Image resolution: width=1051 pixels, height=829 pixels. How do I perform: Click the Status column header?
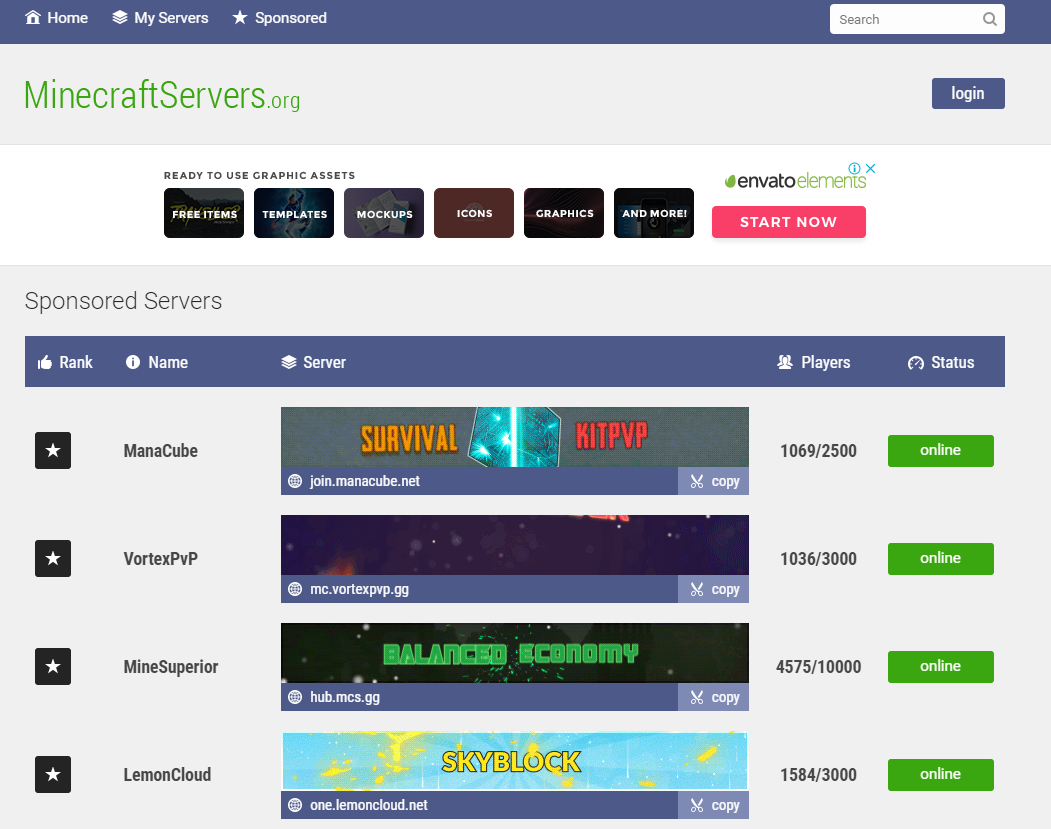coord(941,362)
